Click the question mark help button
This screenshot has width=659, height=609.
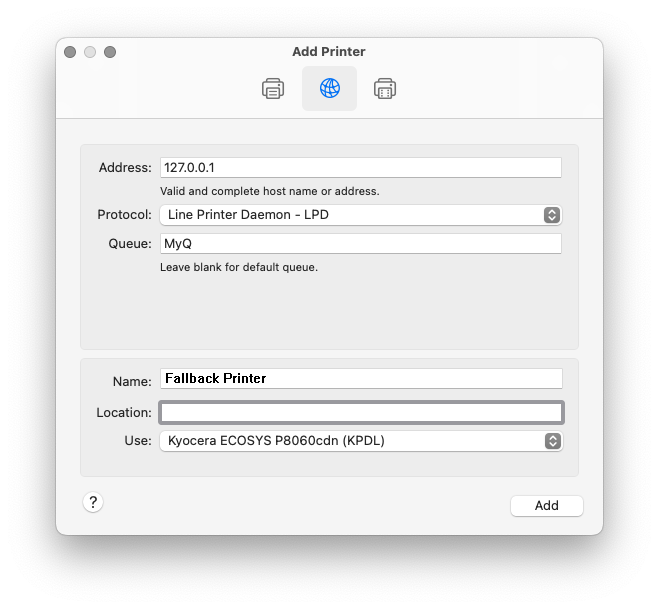pyautogui.click(x=93, y=502)
